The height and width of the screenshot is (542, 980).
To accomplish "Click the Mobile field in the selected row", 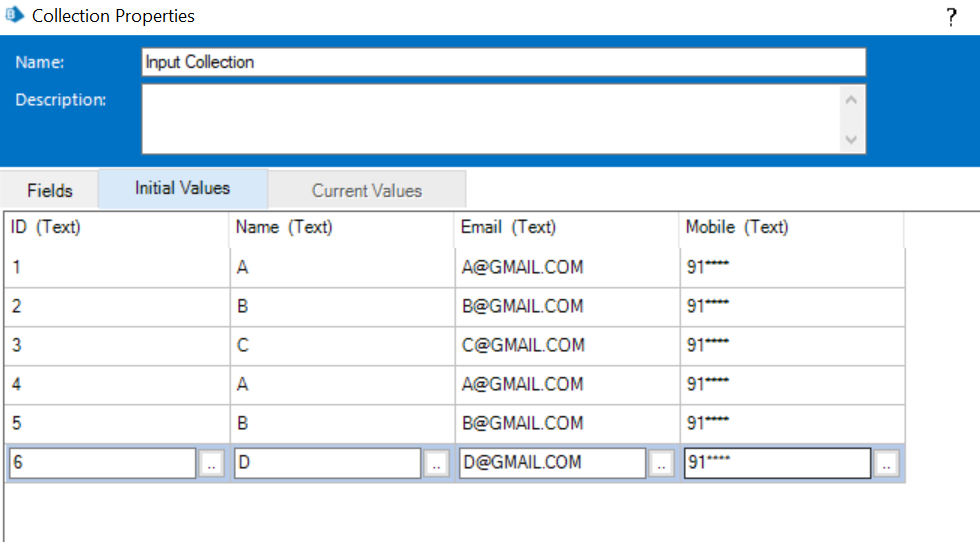I will coord(777,463).
